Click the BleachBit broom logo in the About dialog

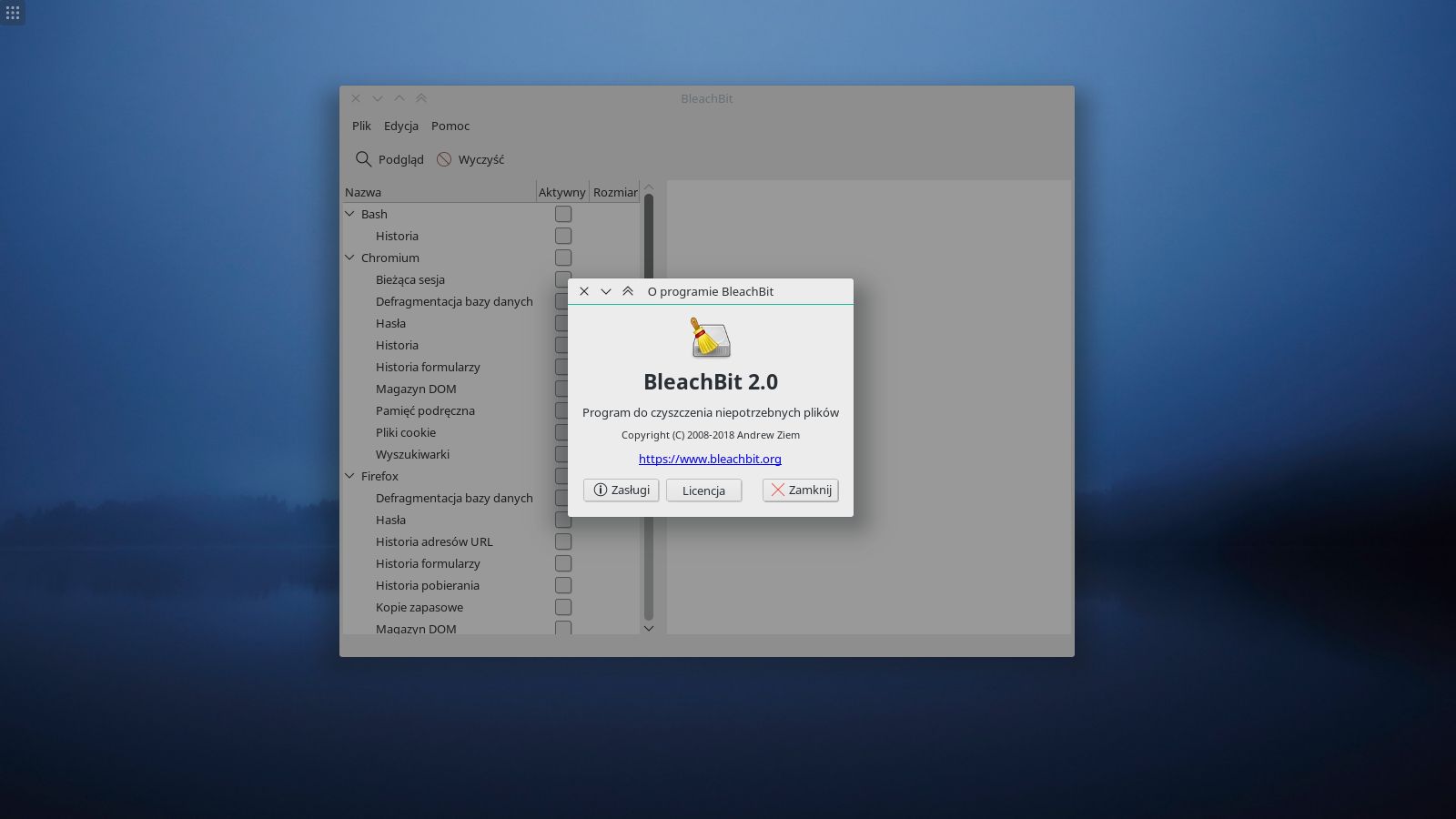pos(710,338)
